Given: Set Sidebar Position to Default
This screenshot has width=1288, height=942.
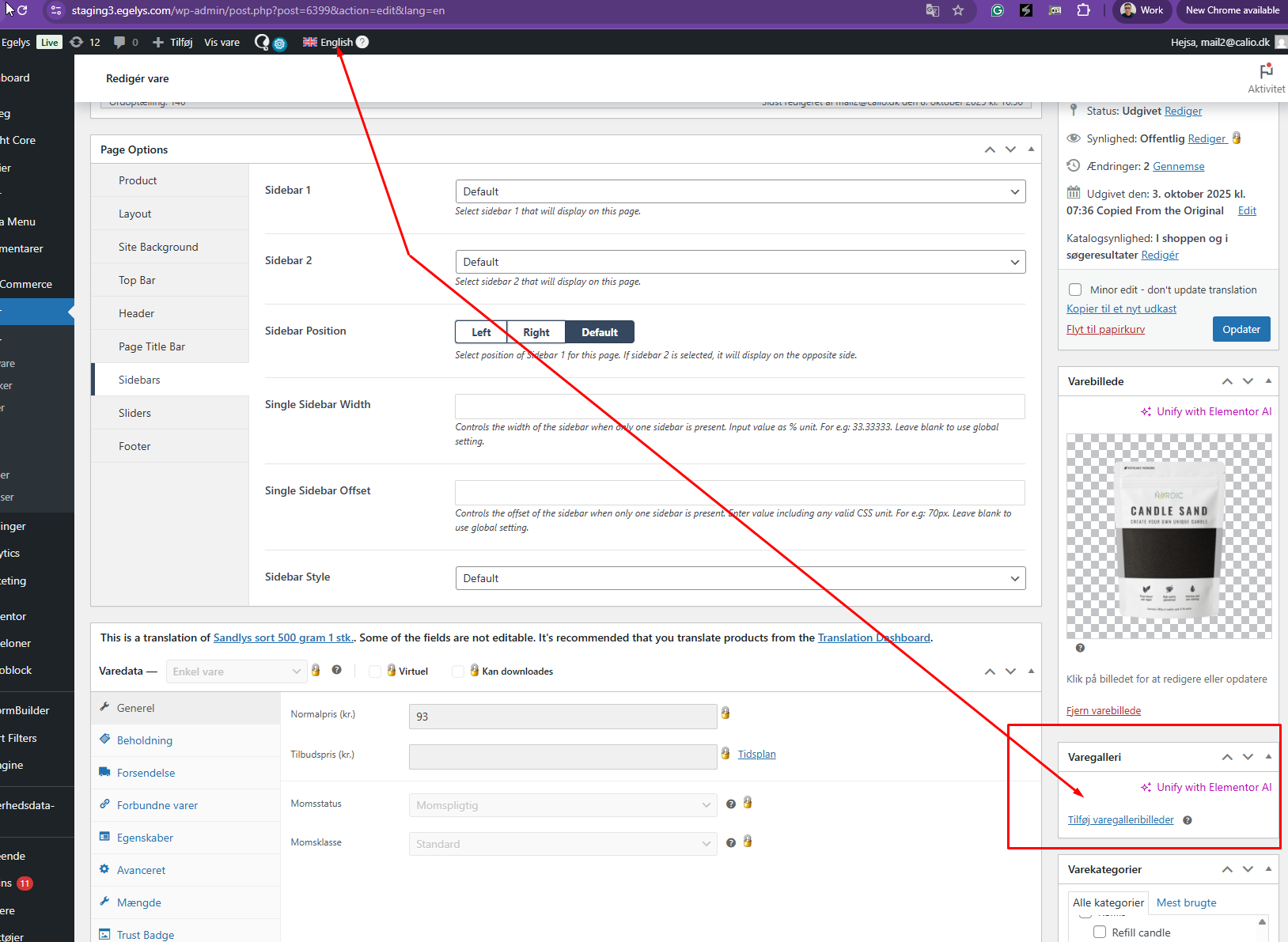Looking at the screenshot, I should [x=600, y=332].
